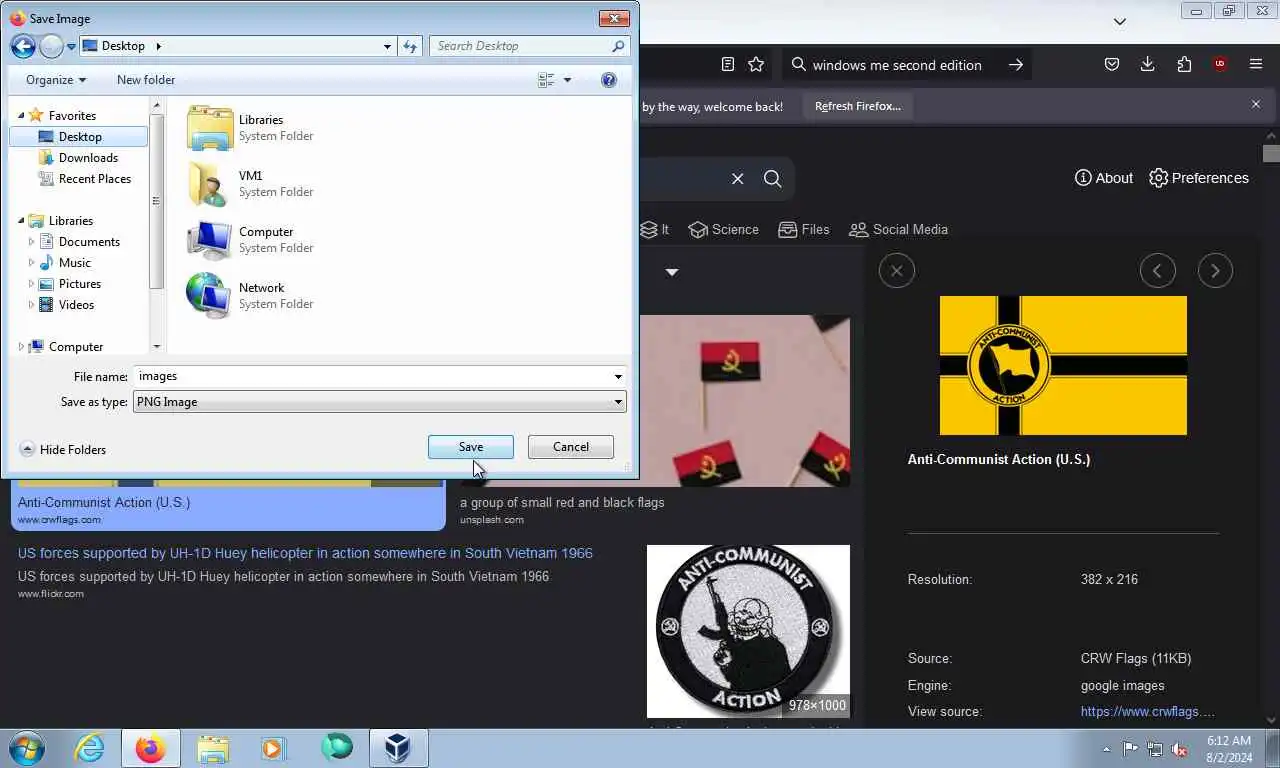Screen dimensions: 1280x768
Task: Select Recent Places in navigation pane
Action: (x=94, y=179)
